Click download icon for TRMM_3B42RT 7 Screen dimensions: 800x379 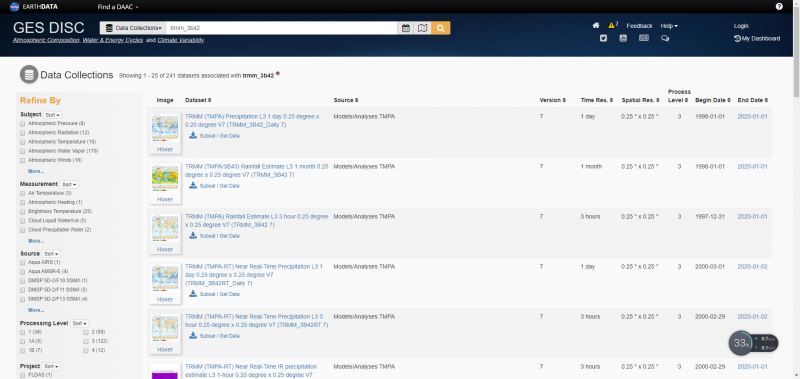tap(193, 335)
